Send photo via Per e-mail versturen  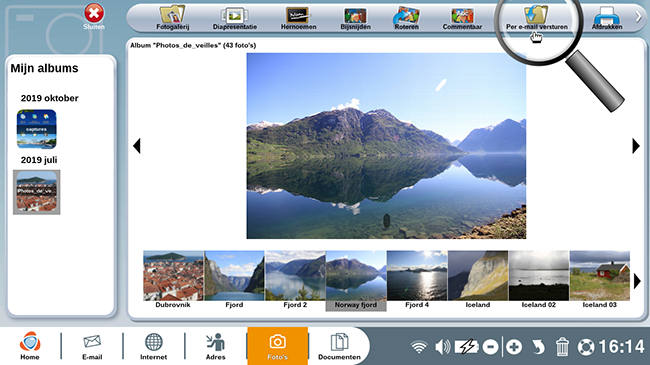536,18
